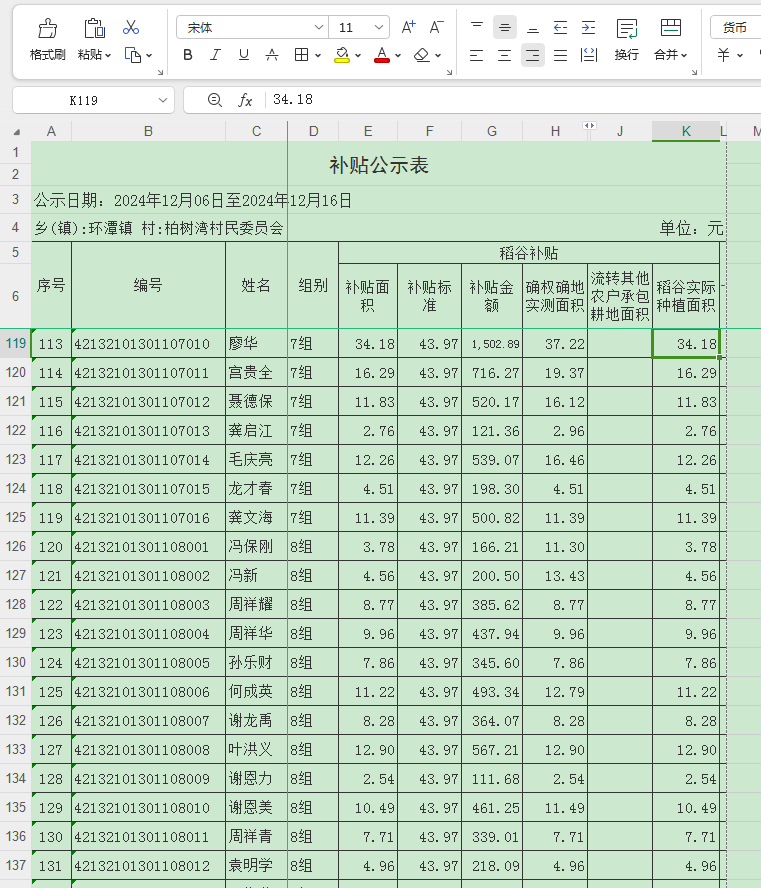Viewport: 761px width, 888px height.
Task: Expand the hidden column I marker
Action: [x=589, y=126]
